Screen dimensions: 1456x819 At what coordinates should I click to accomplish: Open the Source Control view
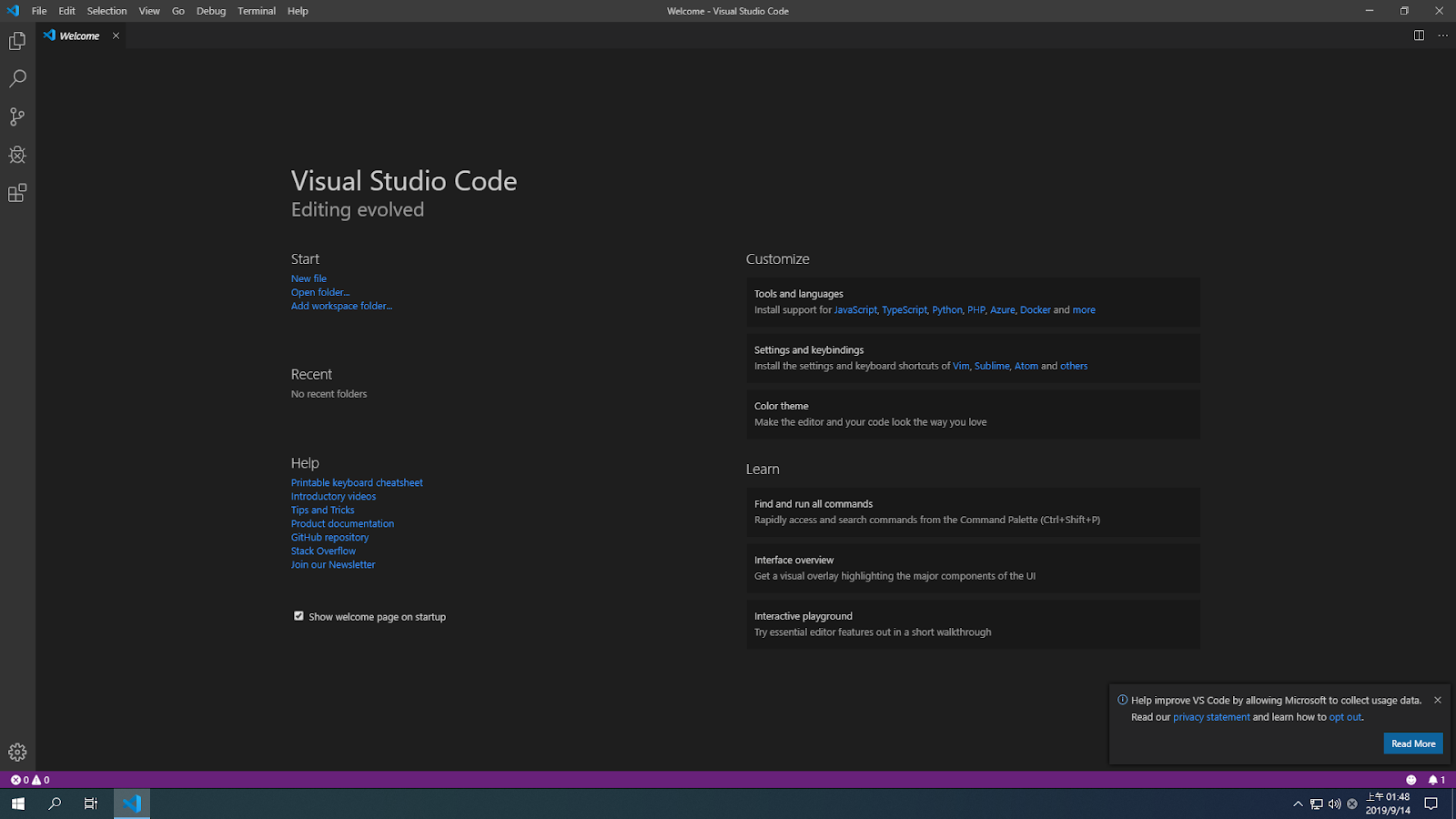click(16, 116)
